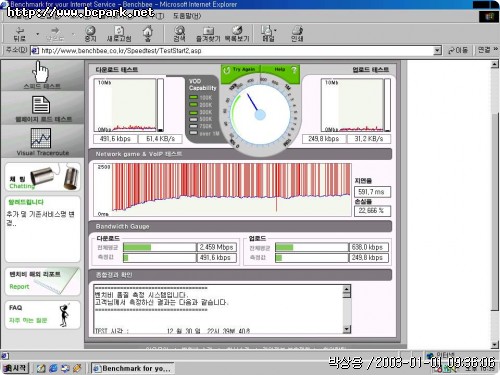Expand the Mail button dropdown arrow
Viewport: 500px width, 375px height.
point(275,30)
